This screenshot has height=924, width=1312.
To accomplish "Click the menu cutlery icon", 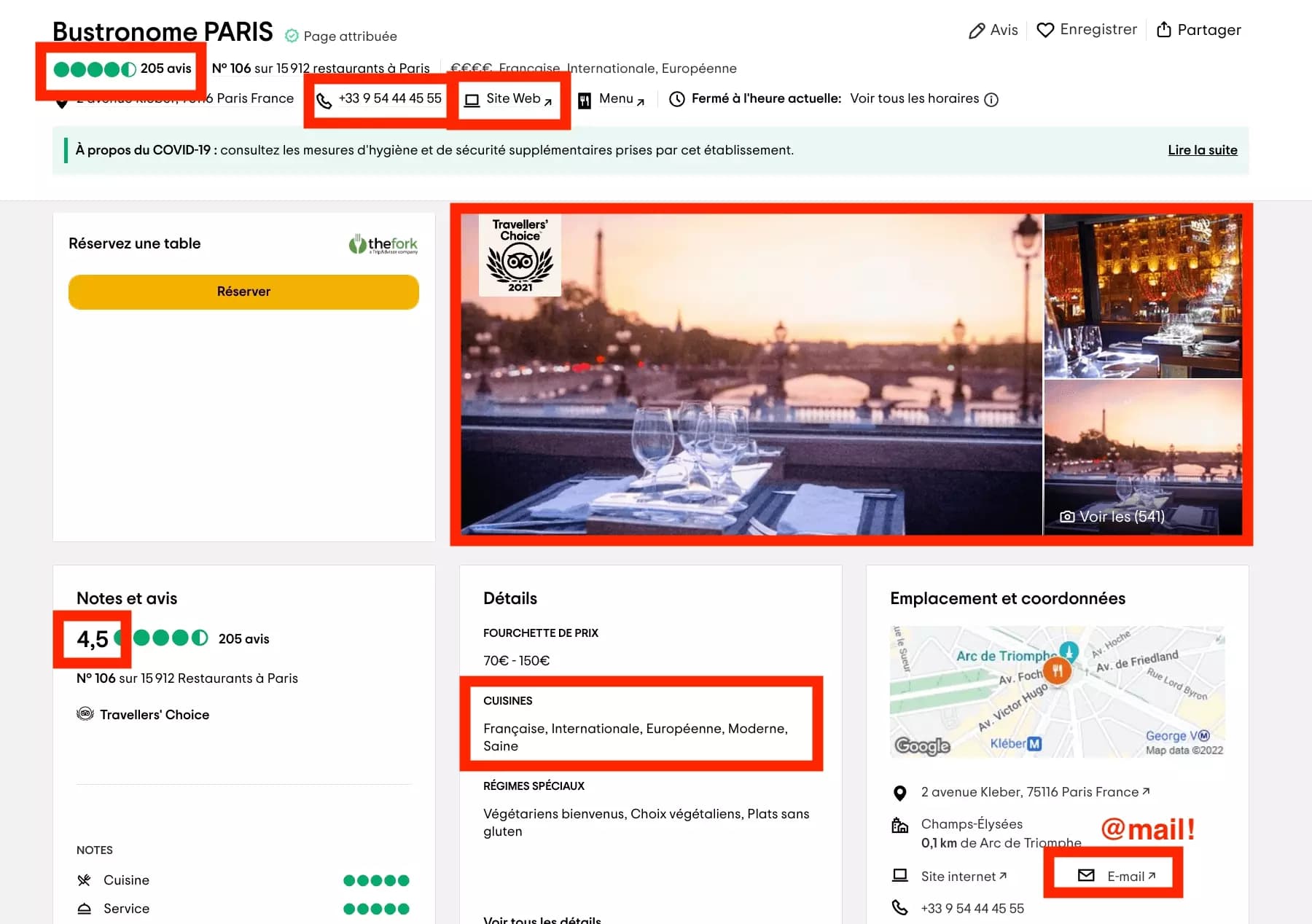I will coord(585,101).
